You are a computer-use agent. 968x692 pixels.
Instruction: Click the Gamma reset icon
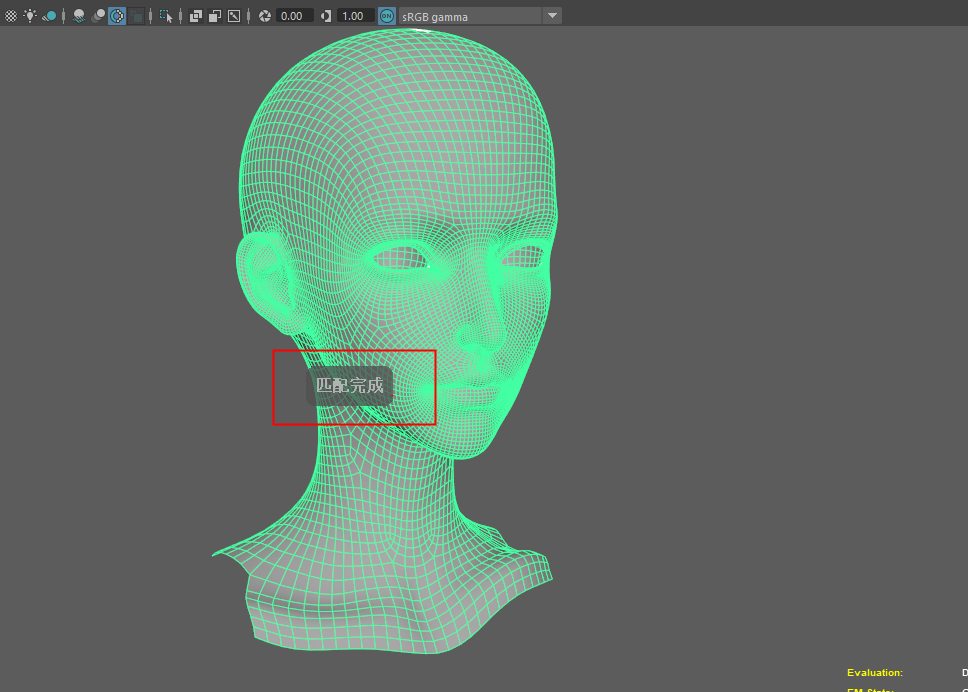[x=326, y=16]
